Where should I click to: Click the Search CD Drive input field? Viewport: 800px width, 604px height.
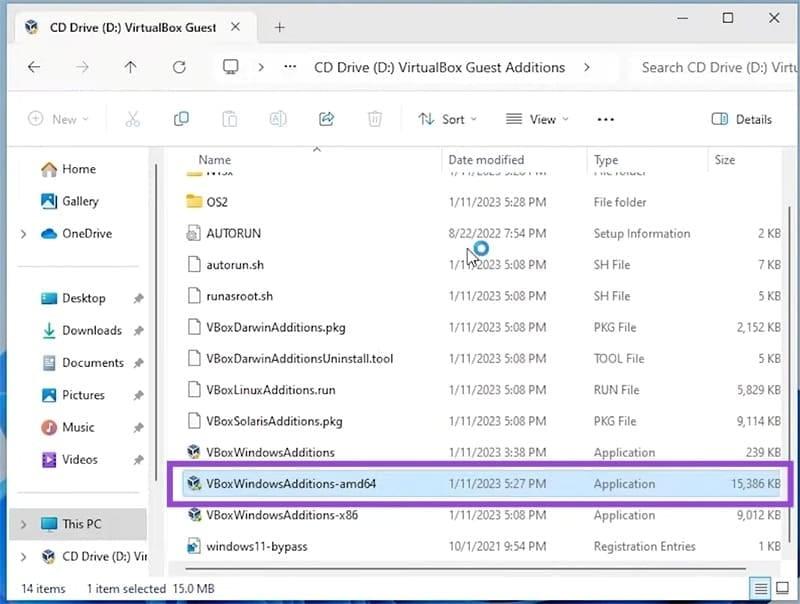click(718, 67)
